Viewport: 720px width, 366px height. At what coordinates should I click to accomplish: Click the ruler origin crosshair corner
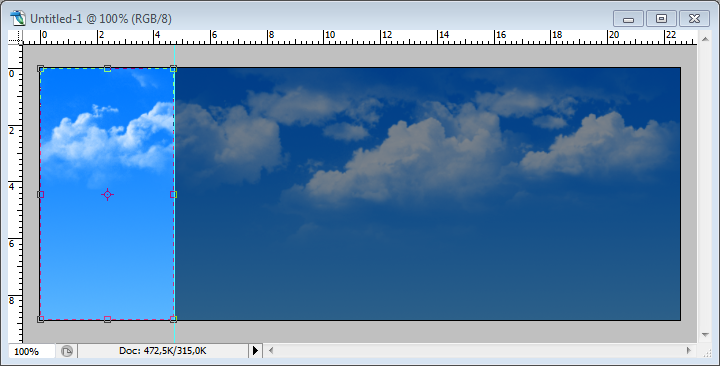coord(16,38)
